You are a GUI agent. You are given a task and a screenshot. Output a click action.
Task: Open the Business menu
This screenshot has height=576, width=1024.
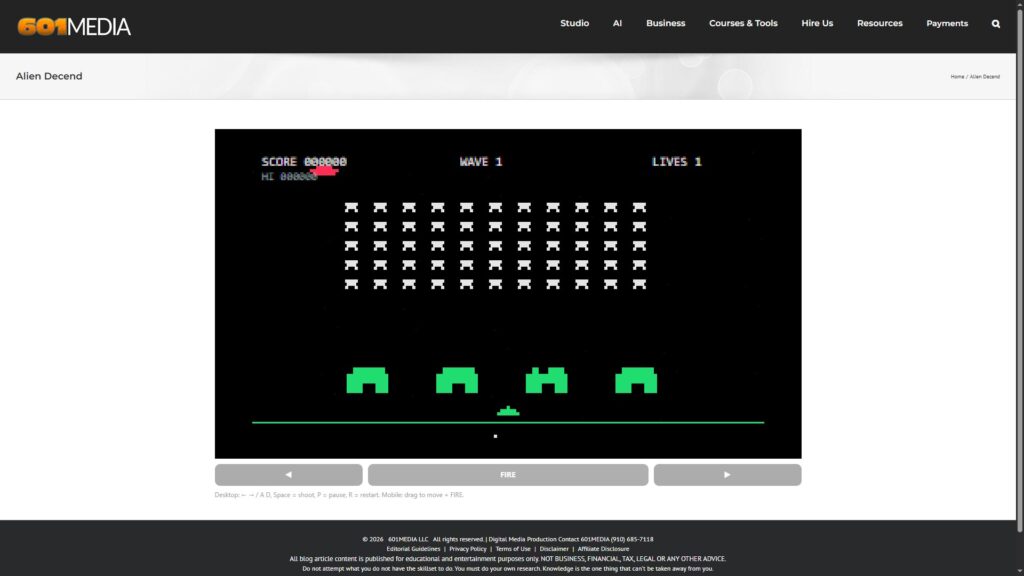pos(665,23)
